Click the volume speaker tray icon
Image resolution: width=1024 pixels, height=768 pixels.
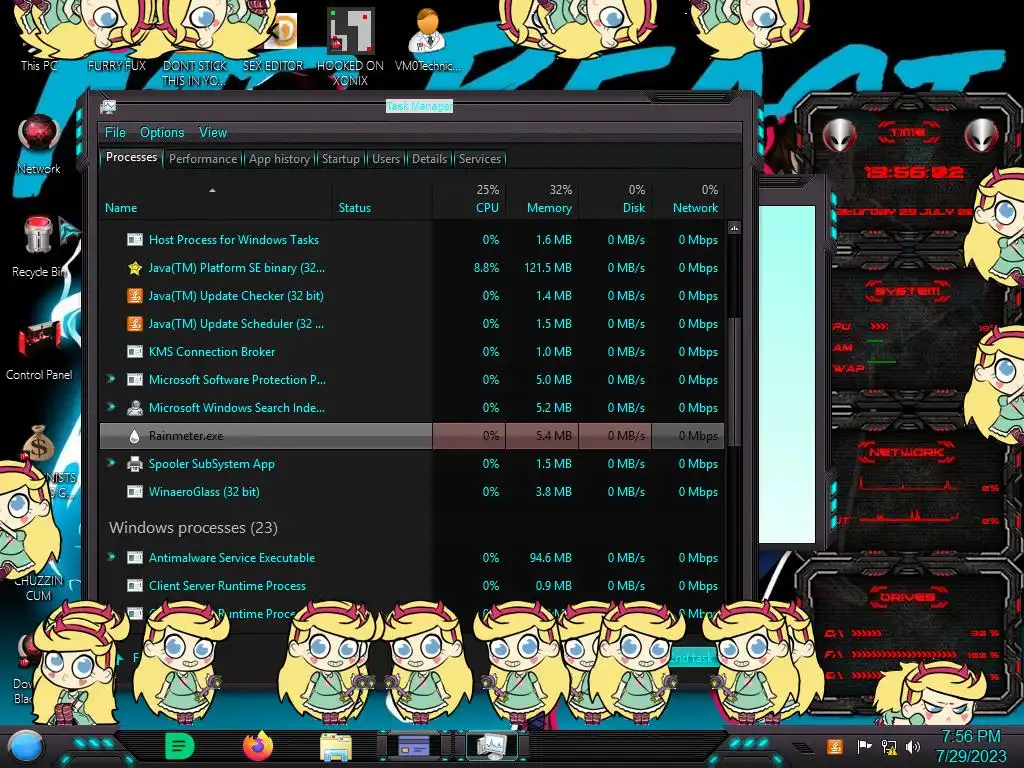coord(913,746)
